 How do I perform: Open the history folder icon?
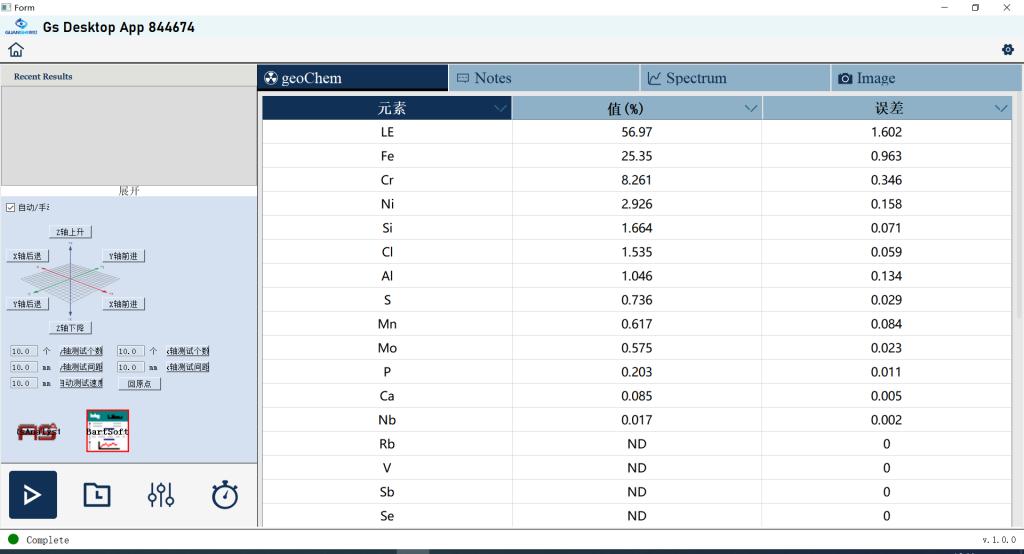pos(97,494)
